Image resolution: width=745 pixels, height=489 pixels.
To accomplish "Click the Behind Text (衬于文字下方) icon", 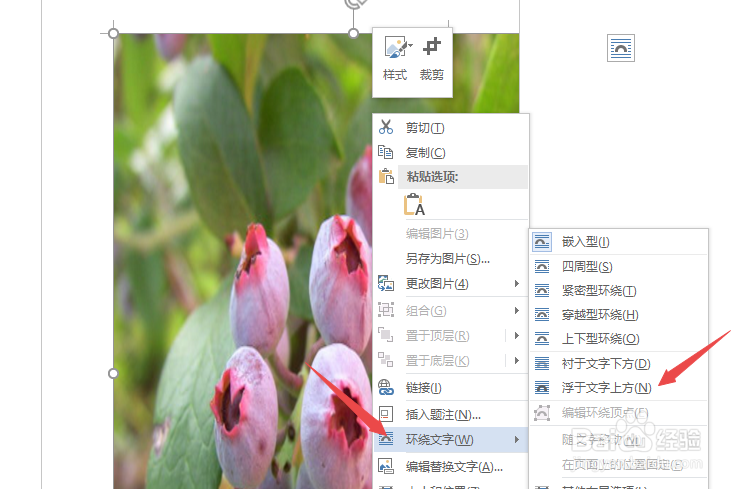I will tap(542, 364).
